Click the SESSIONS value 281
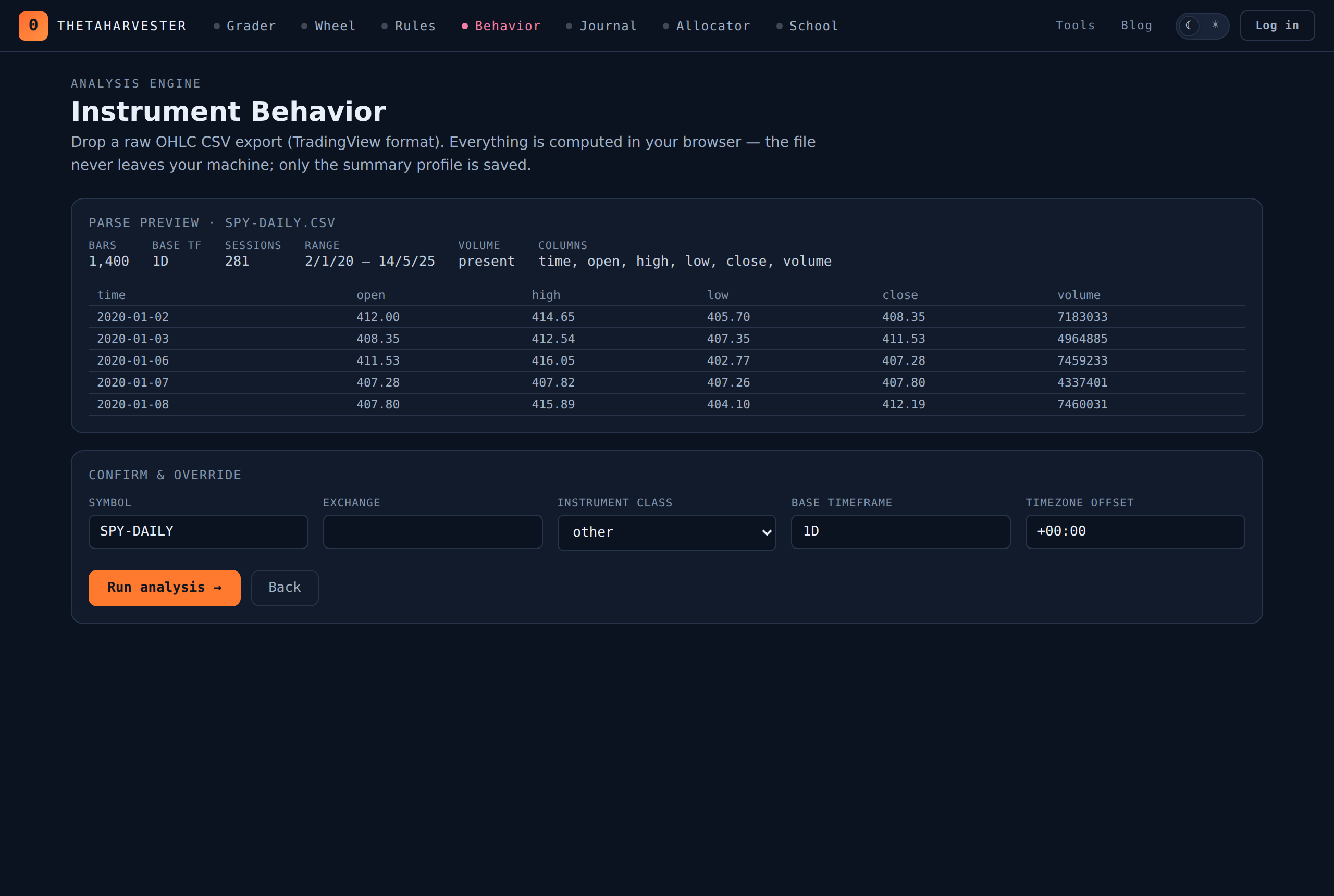 237,262
